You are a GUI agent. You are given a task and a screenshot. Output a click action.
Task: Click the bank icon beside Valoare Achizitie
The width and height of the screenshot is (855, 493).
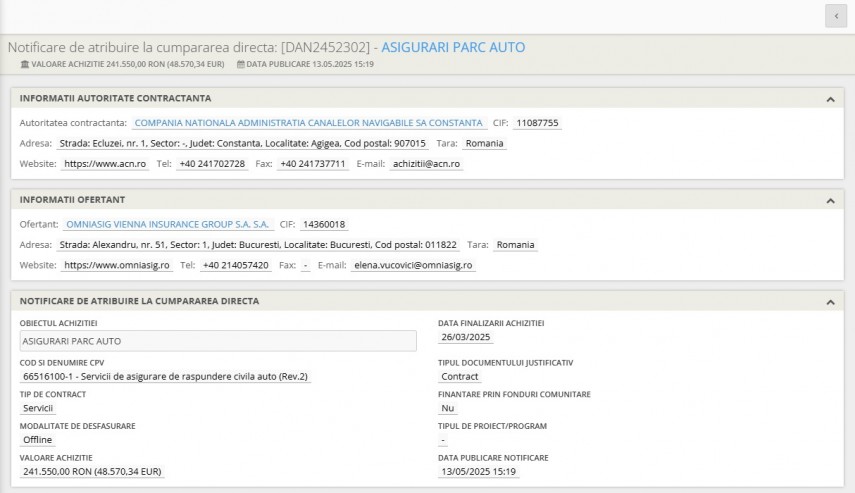point(25,64)
